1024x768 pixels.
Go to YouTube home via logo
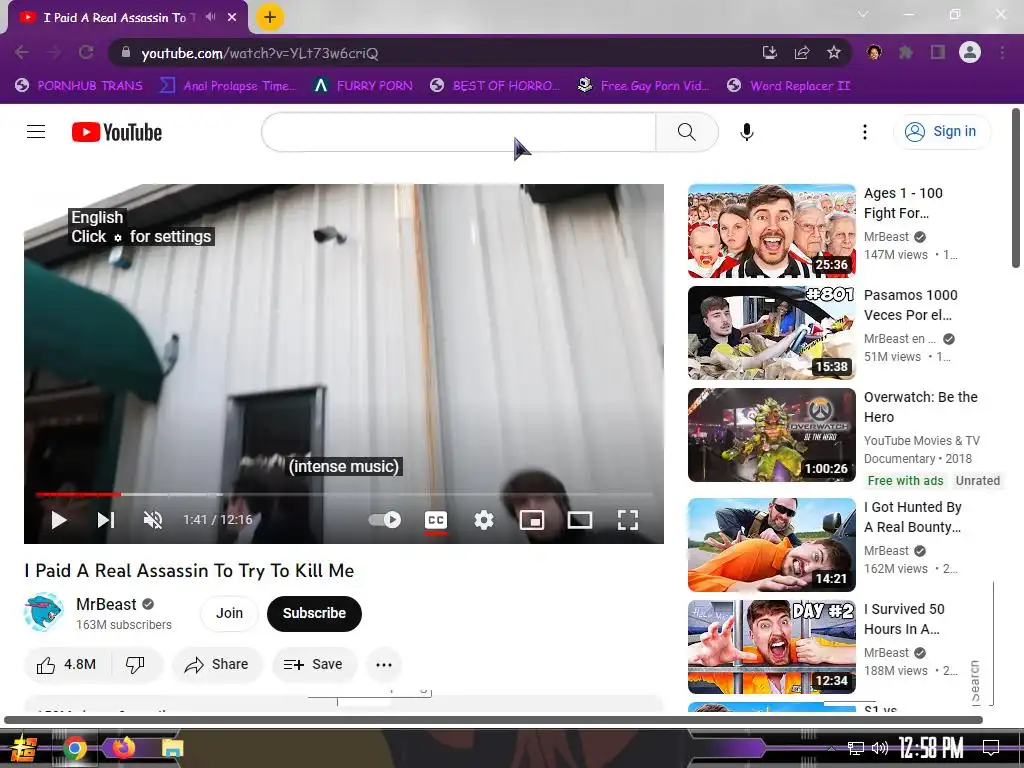point(117,132)
